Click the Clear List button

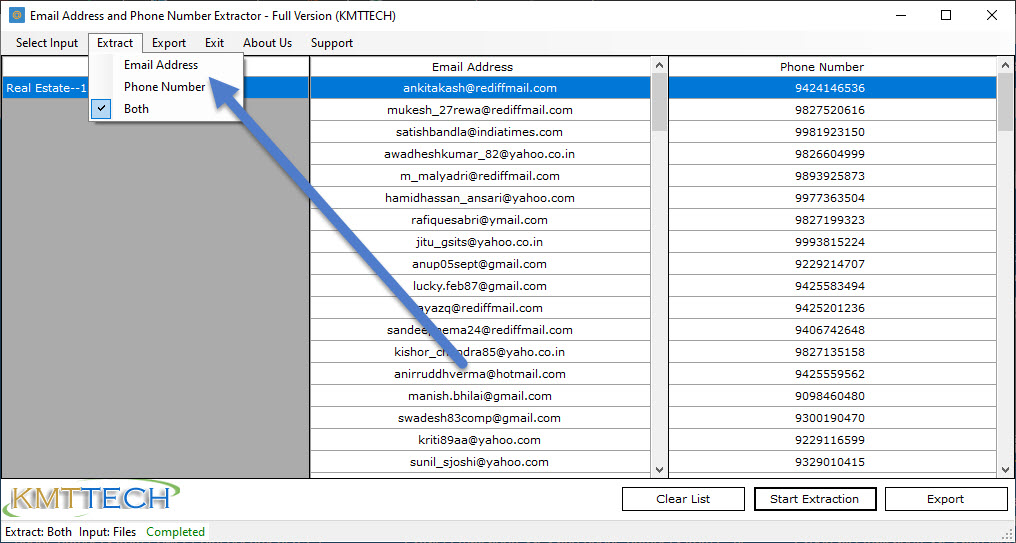pos(683,499)
